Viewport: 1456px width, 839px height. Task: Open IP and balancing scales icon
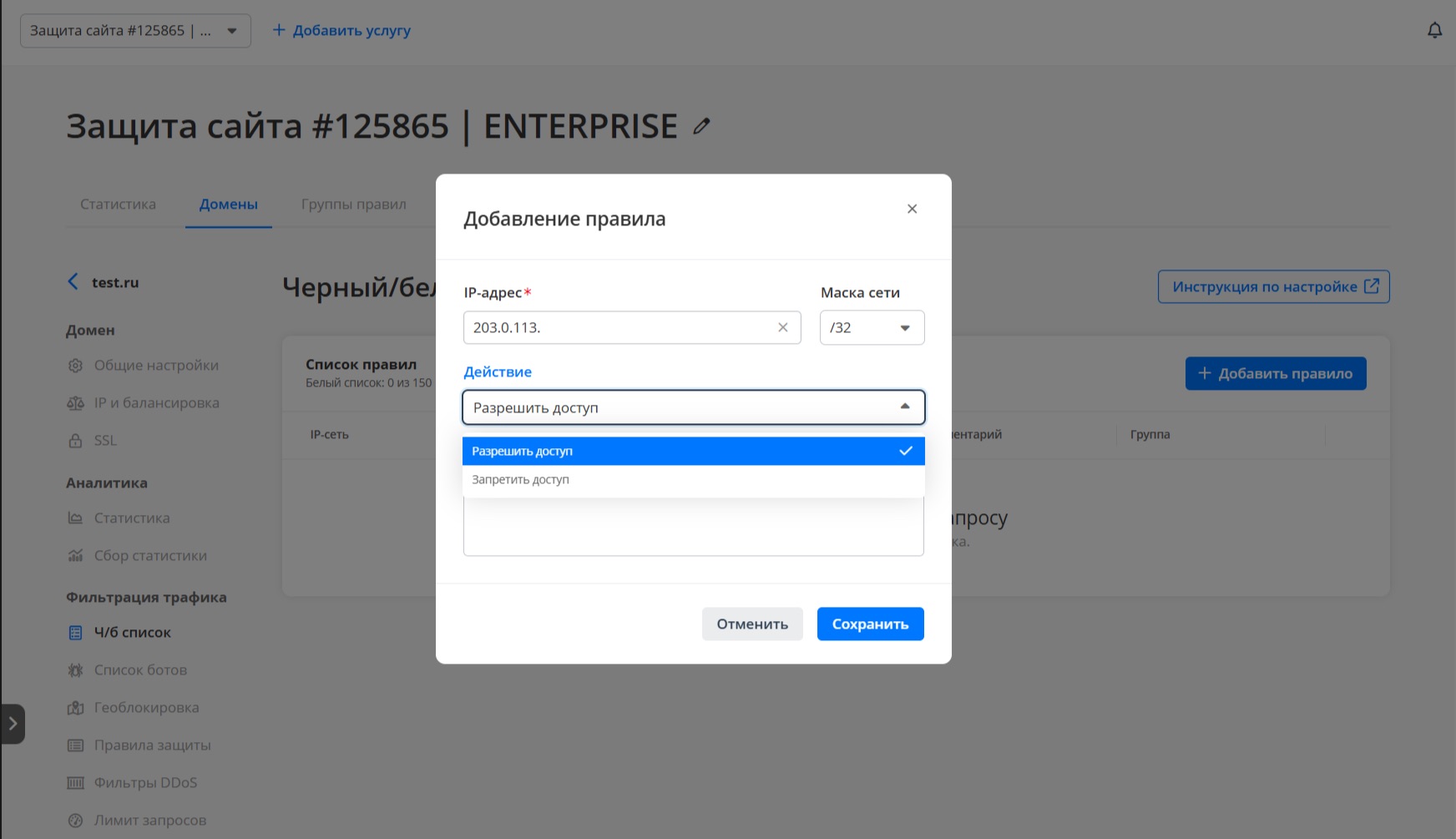pos(75,403)
